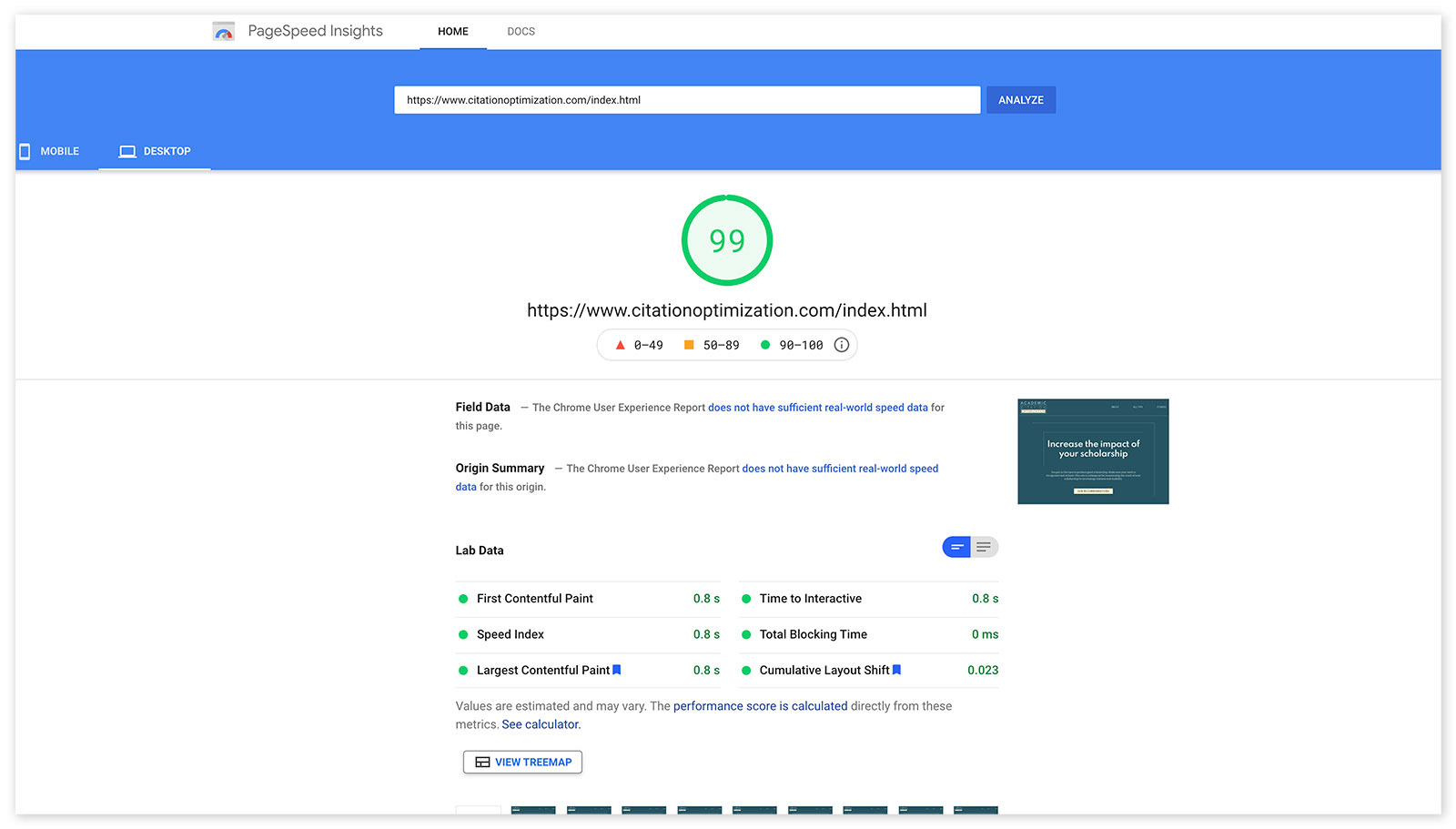Switch Lab Data to compact view toggle
This screenshot has height=829, width=1456.
click(956, 547)
